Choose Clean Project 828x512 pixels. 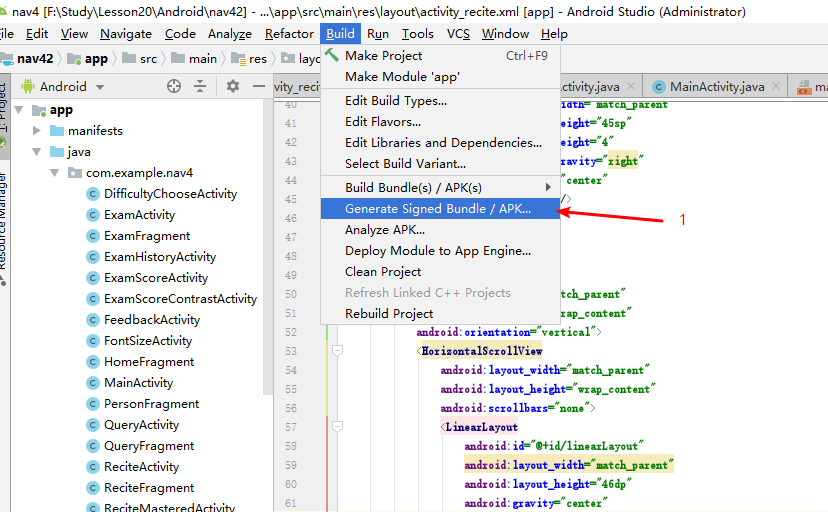440,271
